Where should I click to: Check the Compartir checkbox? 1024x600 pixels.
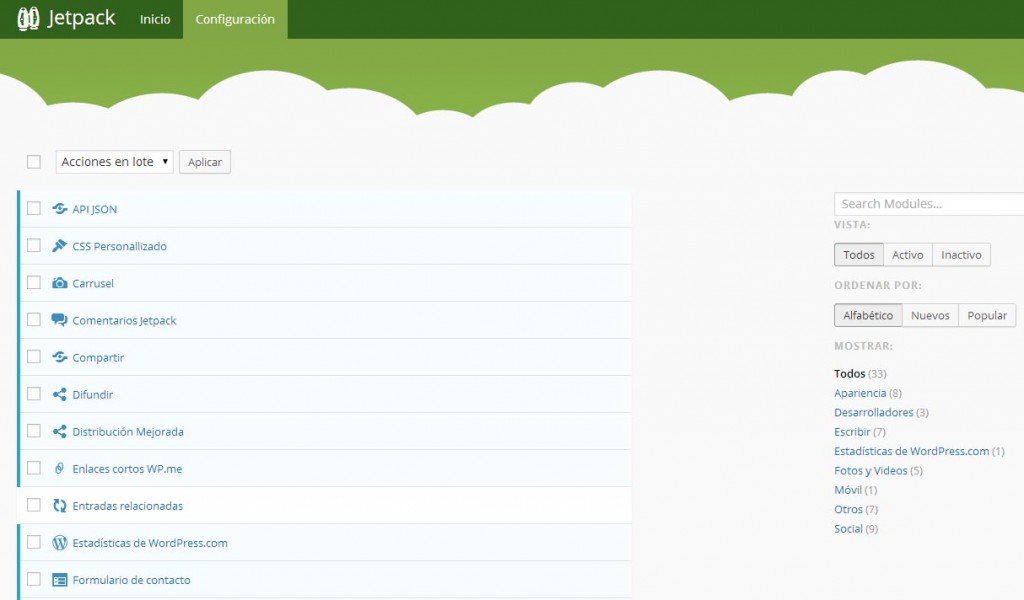(x=34, y=356)
